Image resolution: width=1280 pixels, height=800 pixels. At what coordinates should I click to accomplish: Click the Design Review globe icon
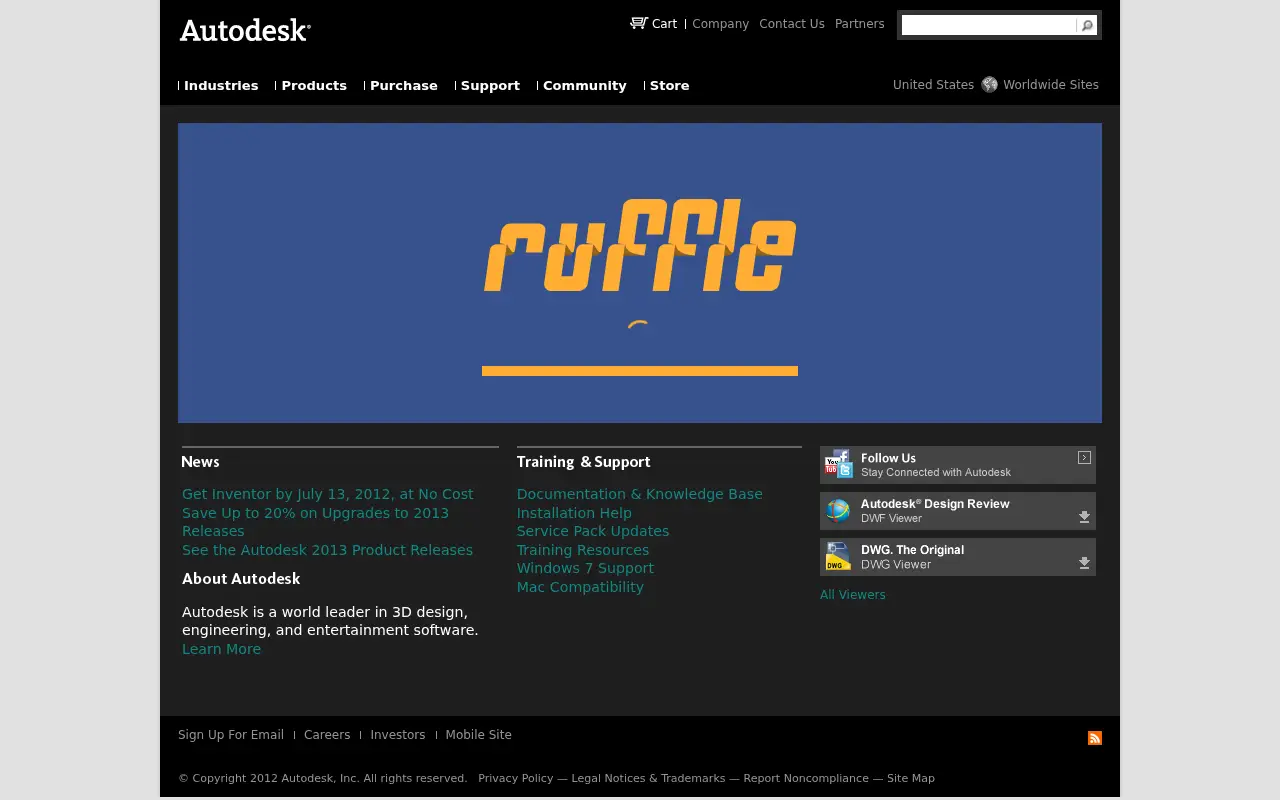(838, 510)
